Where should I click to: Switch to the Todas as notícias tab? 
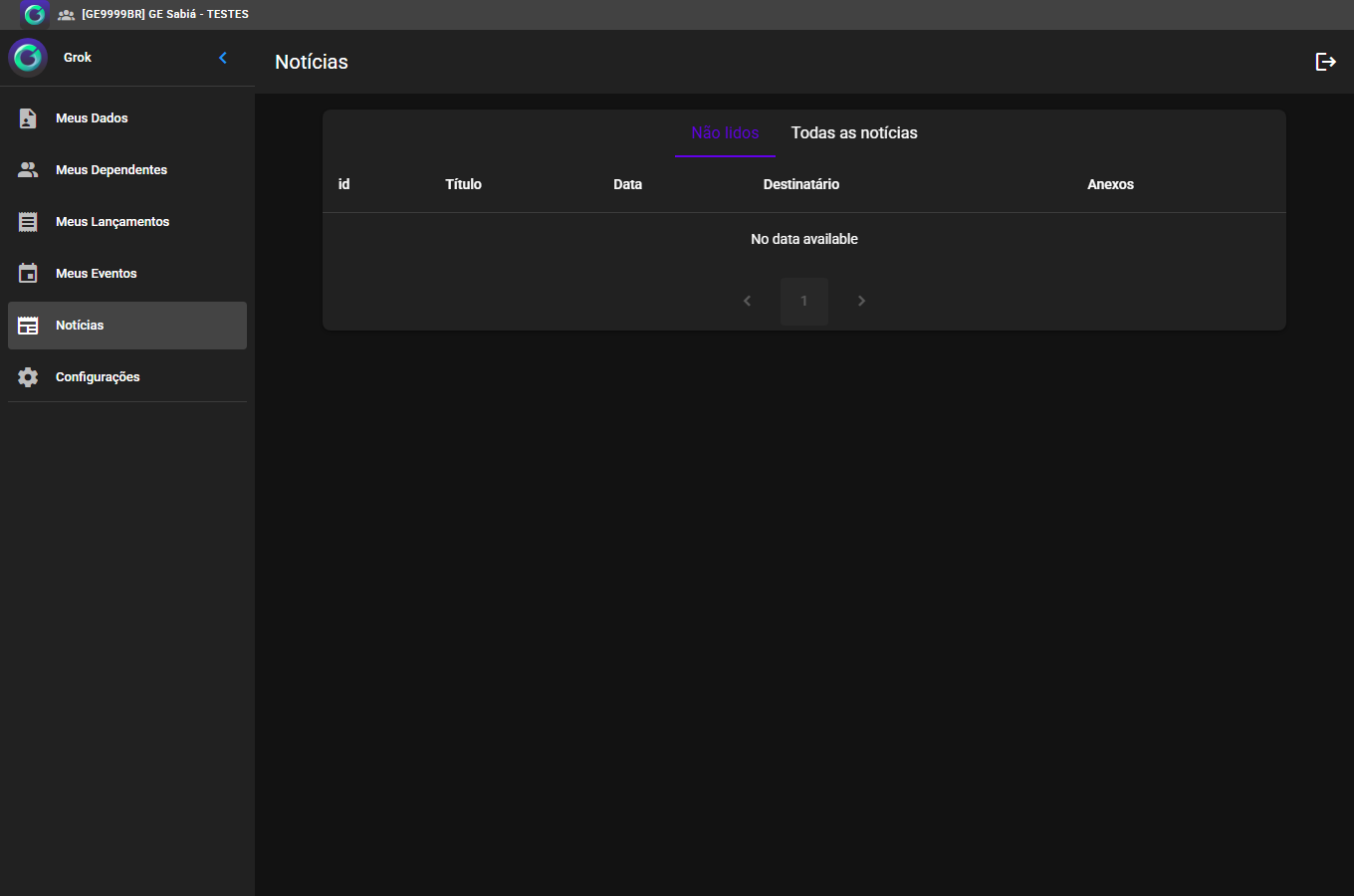pos(854,133)
